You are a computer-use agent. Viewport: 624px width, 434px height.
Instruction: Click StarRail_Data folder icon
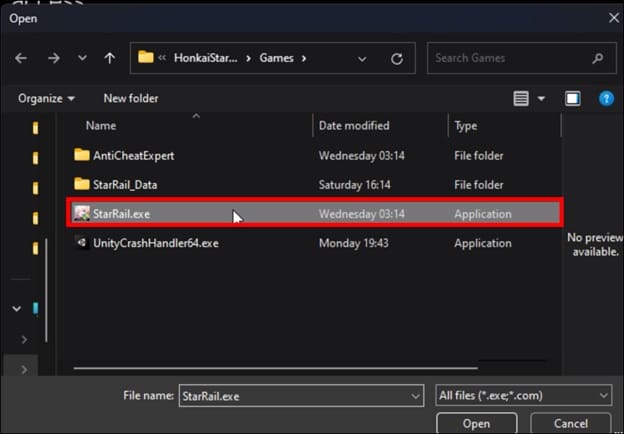pos(82,183)
